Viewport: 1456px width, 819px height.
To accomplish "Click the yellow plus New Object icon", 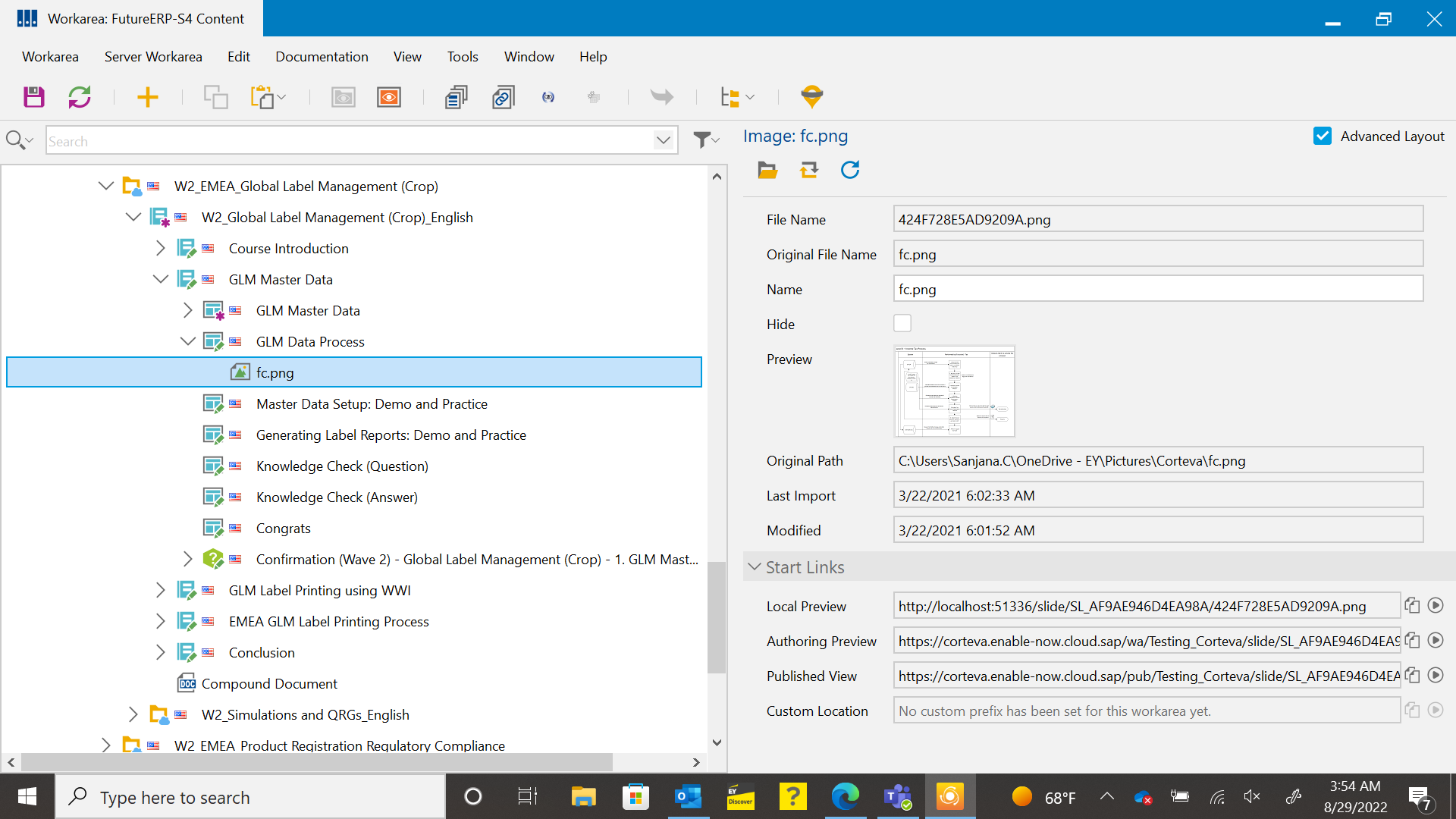I will (x=147, y=97).
